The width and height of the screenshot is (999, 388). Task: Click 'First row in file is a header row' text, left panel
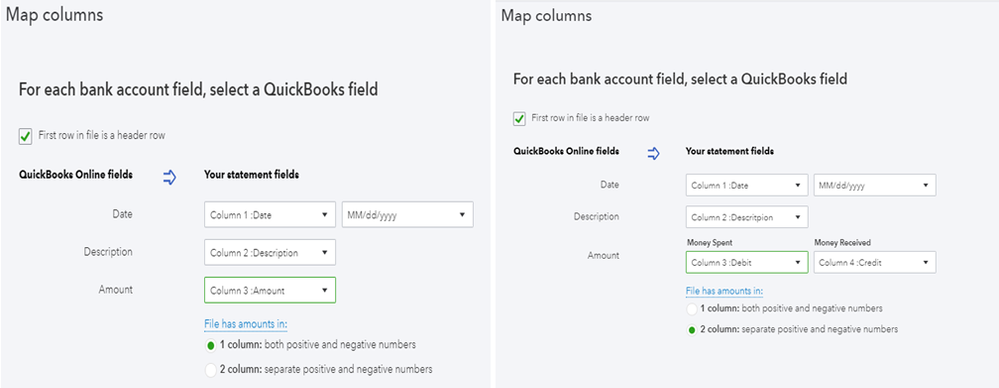(x=103, y=136)
